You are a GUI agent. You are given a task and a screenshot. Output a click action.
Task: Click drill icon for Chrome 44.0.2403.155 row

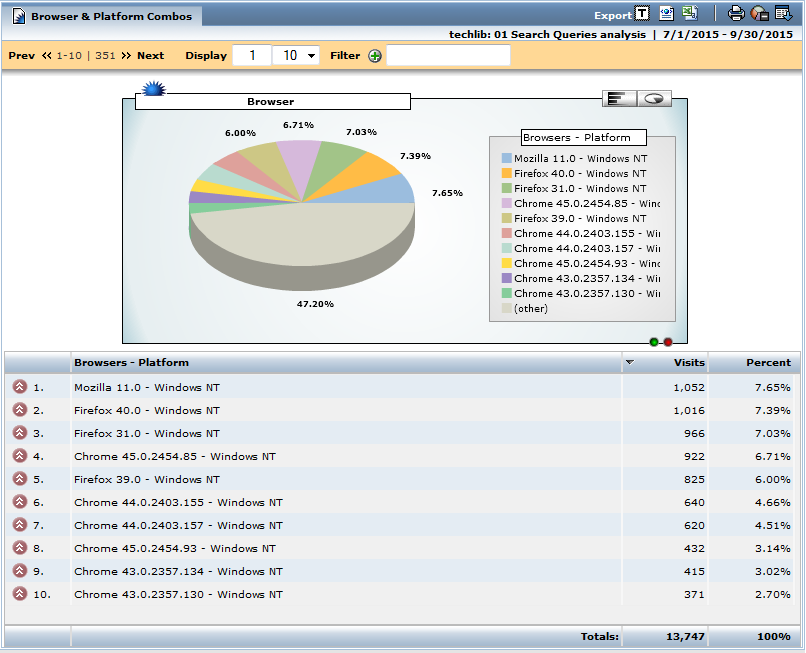(x=20, y=501)
